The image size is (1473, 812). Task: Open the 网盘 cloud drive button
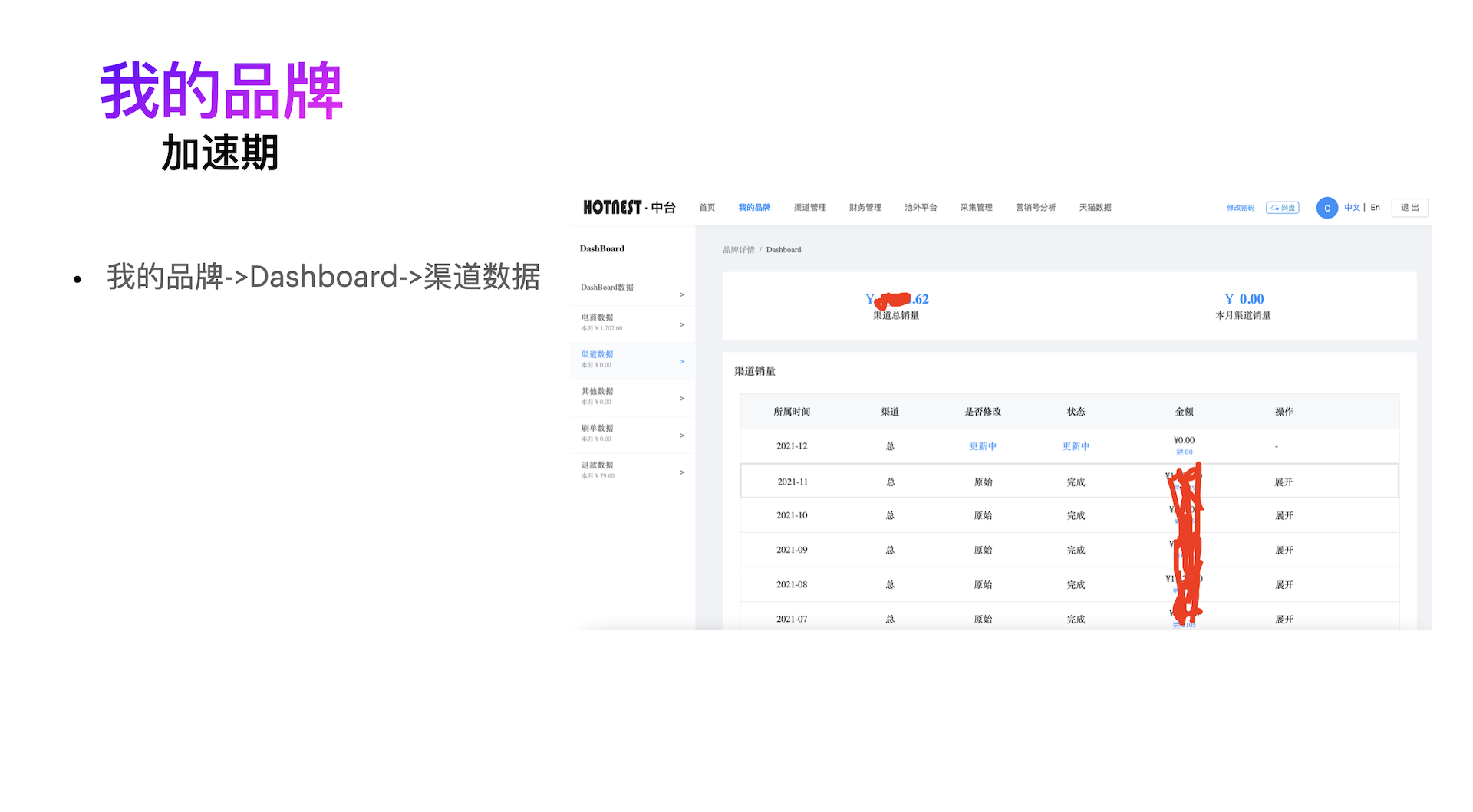click(1282, 208)
